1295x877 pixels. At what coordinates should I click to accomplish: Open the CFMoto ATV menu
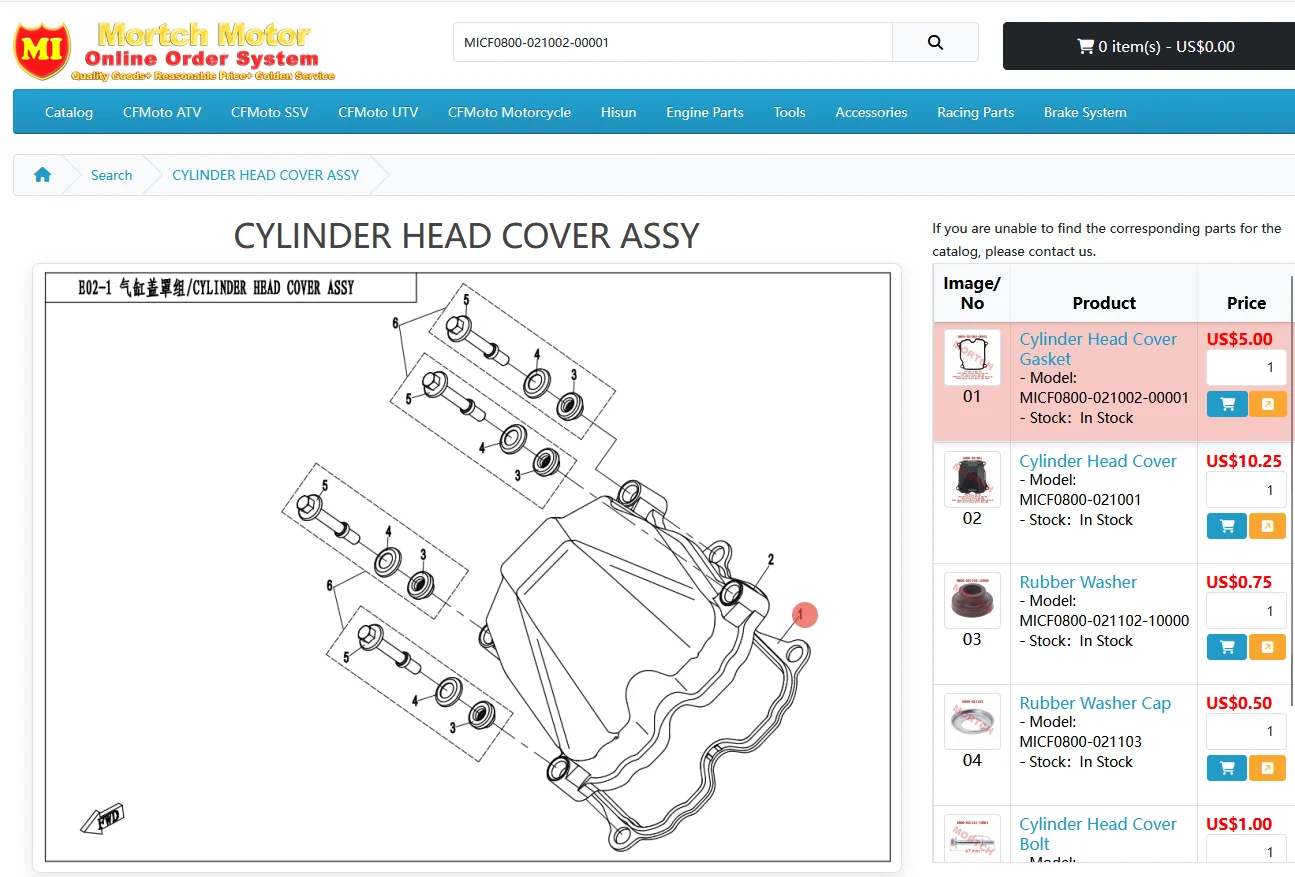click(162, 112)
